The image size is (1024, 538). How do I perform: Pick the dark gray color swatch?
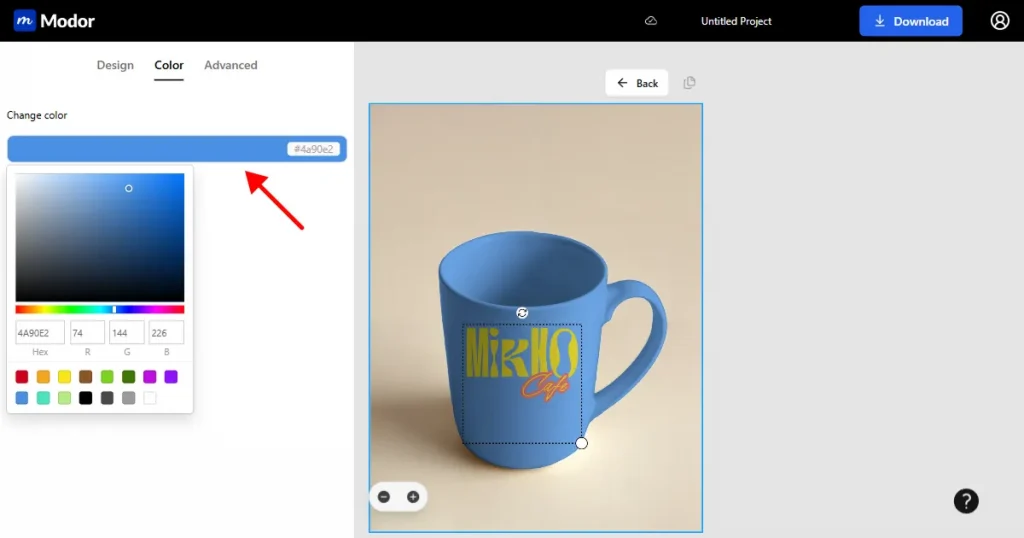click(107, 398)
